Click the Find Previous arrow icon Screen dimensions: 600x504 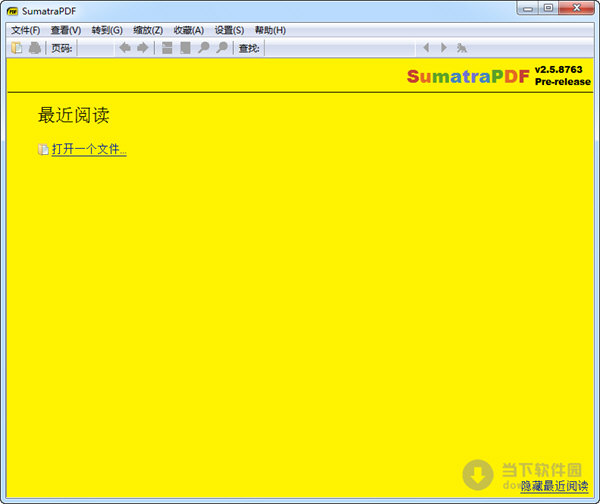pyautogui.click(x=426, y=48)
